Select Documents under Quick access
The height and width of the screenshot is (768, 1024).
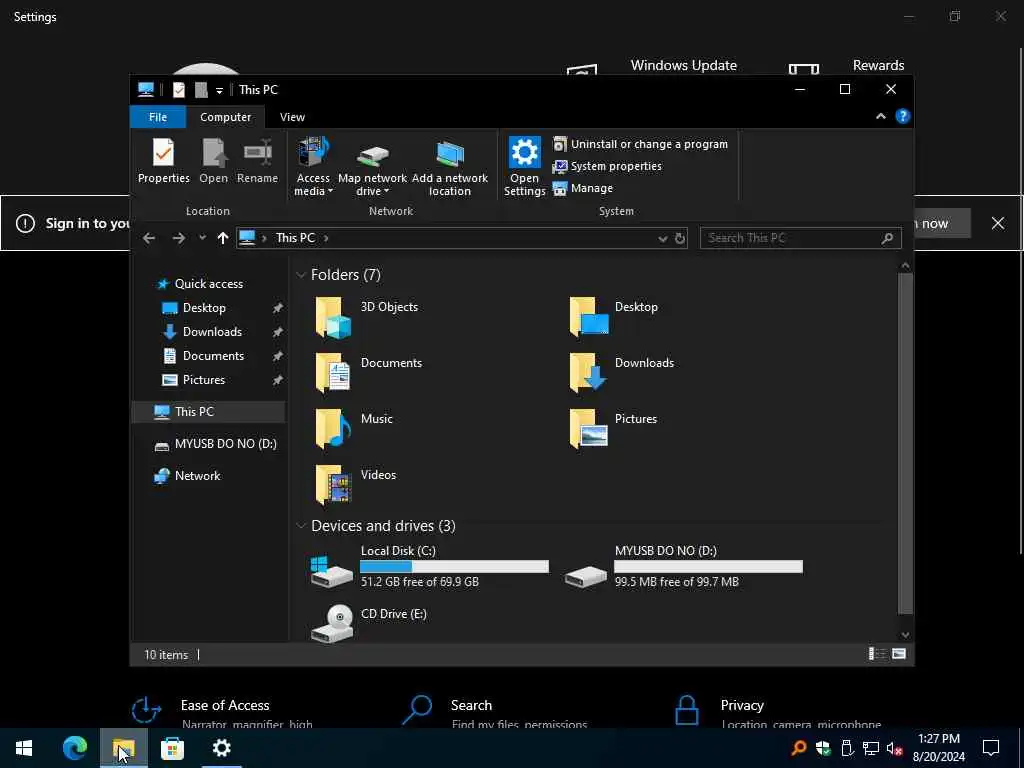[x=213, y=356]
